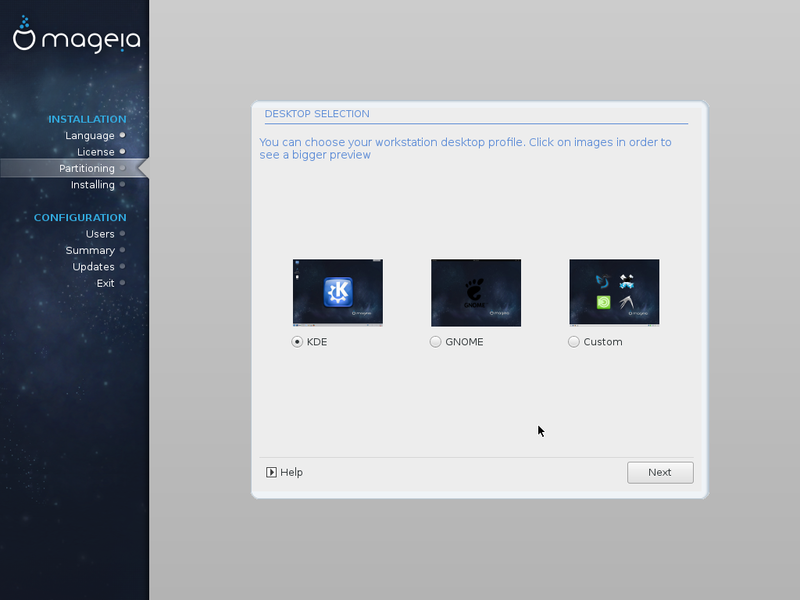800x600 pixels.
Task: Choose the GNOME radio button
Action: [435, 342]
